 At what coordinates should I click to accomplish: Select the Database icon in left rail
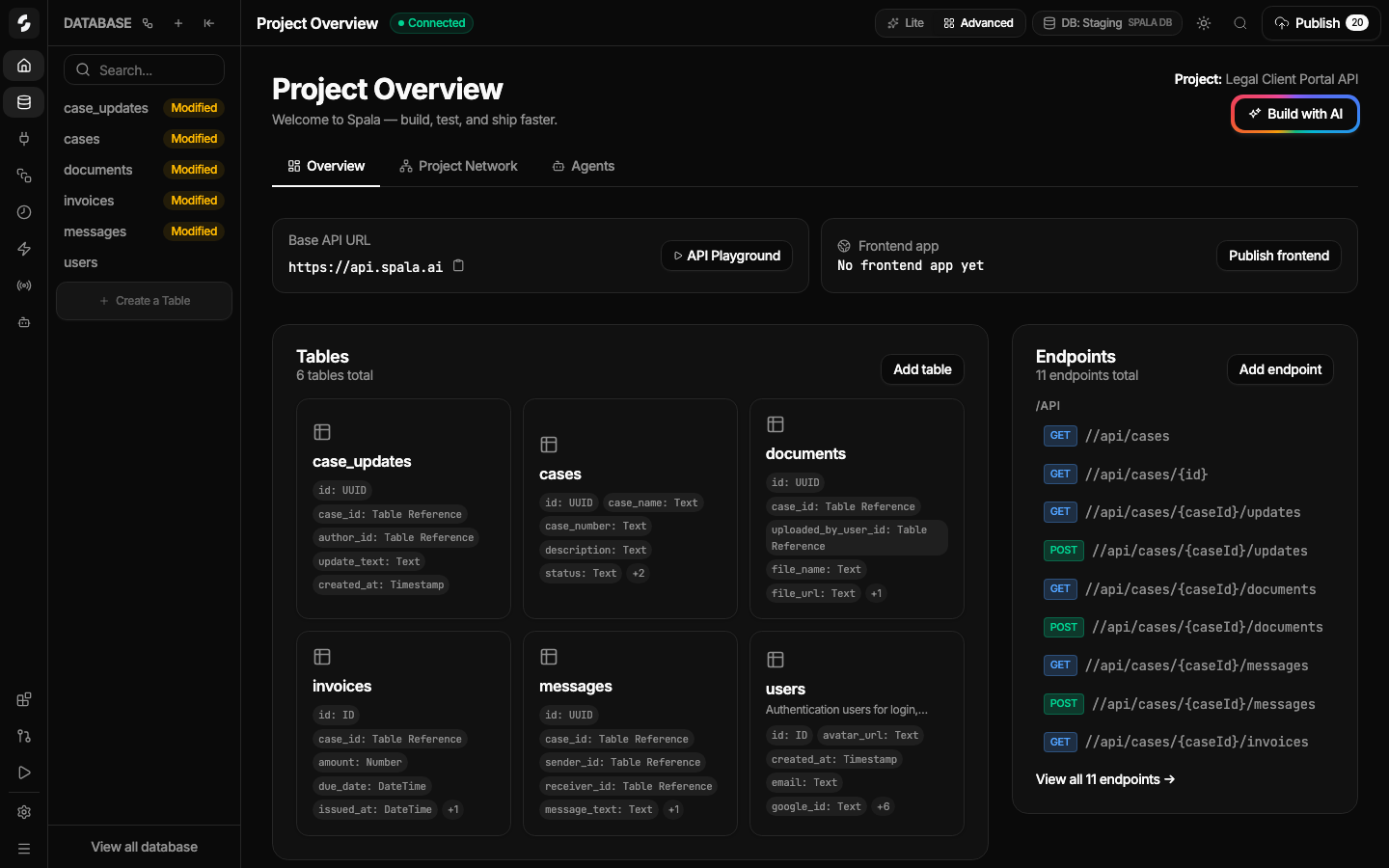point(24,102)
